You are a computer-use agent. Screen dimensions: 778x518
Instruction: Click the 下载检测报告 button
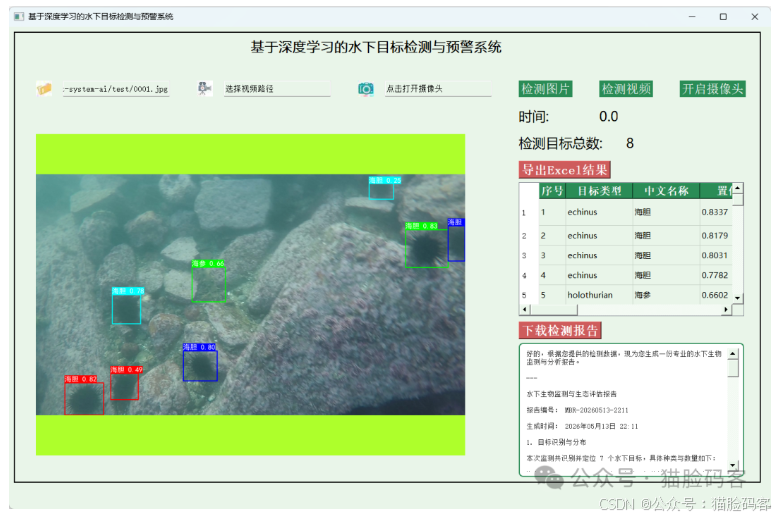pyautogui.click(x=560, y=330)
